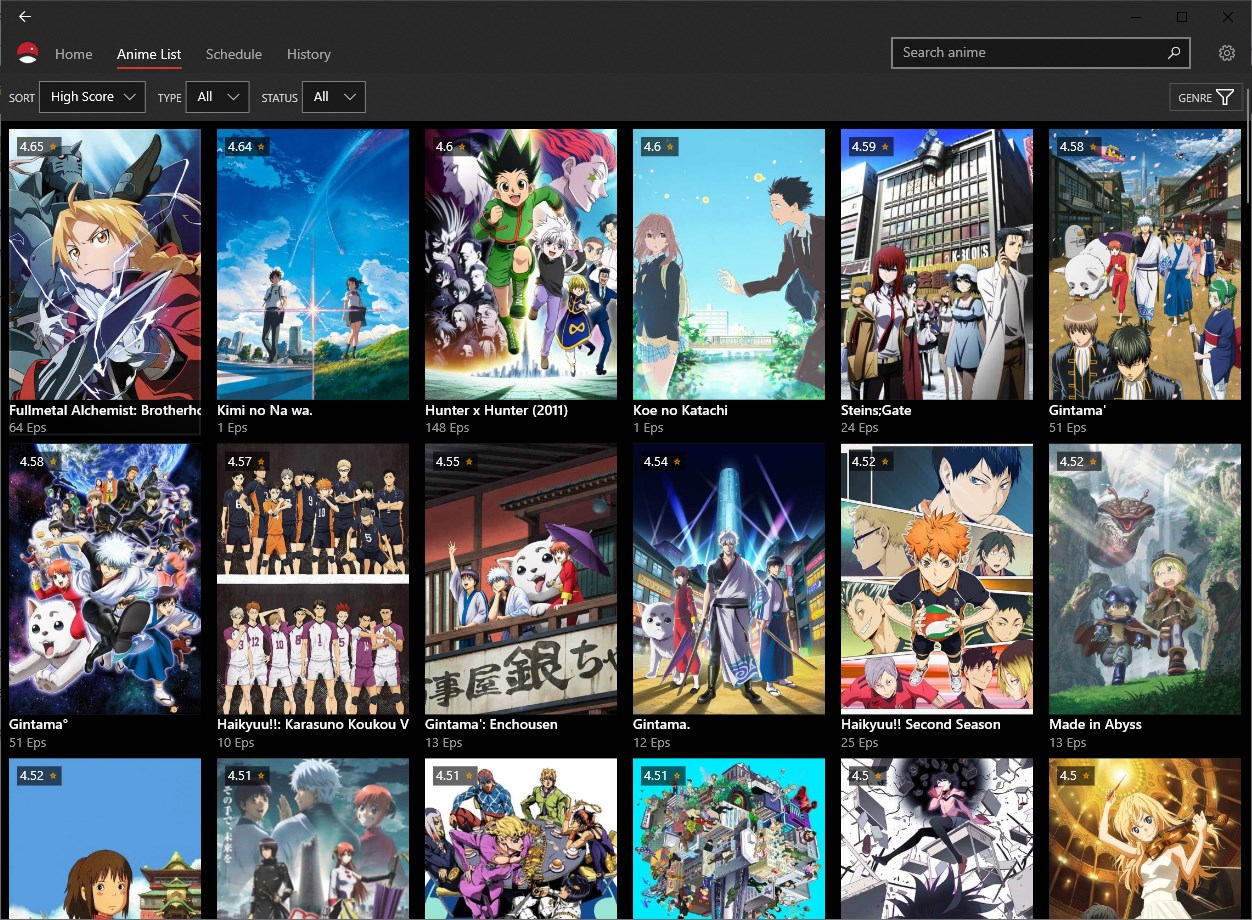Open Gintama' 51 Eps poster
Viewport: 1252px width, 920px height.
click(x=1145, y=265)
